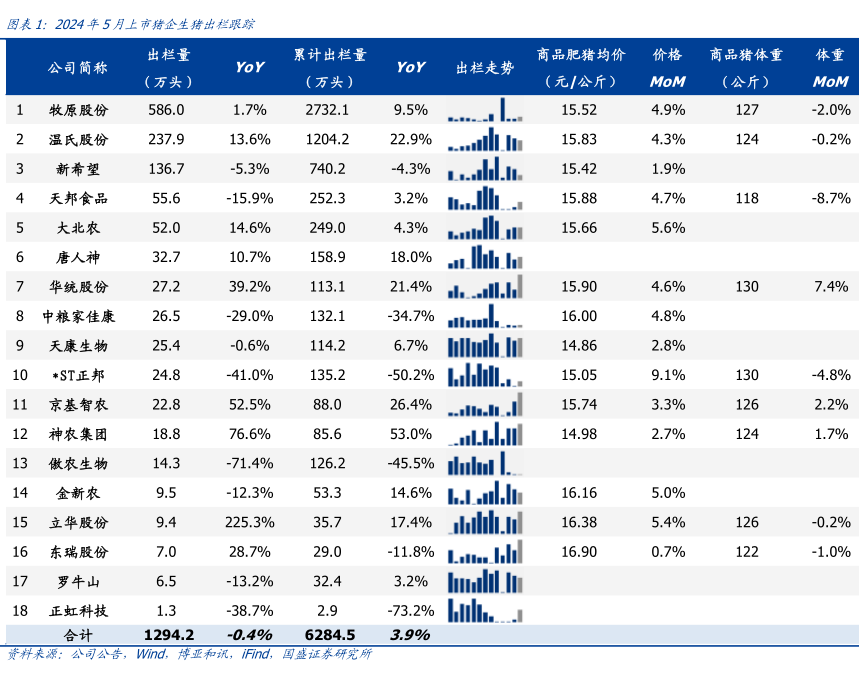The image size is (859, 675).
Task: Click the *ST正邦 trend sparkline
Action: [485, 376]
